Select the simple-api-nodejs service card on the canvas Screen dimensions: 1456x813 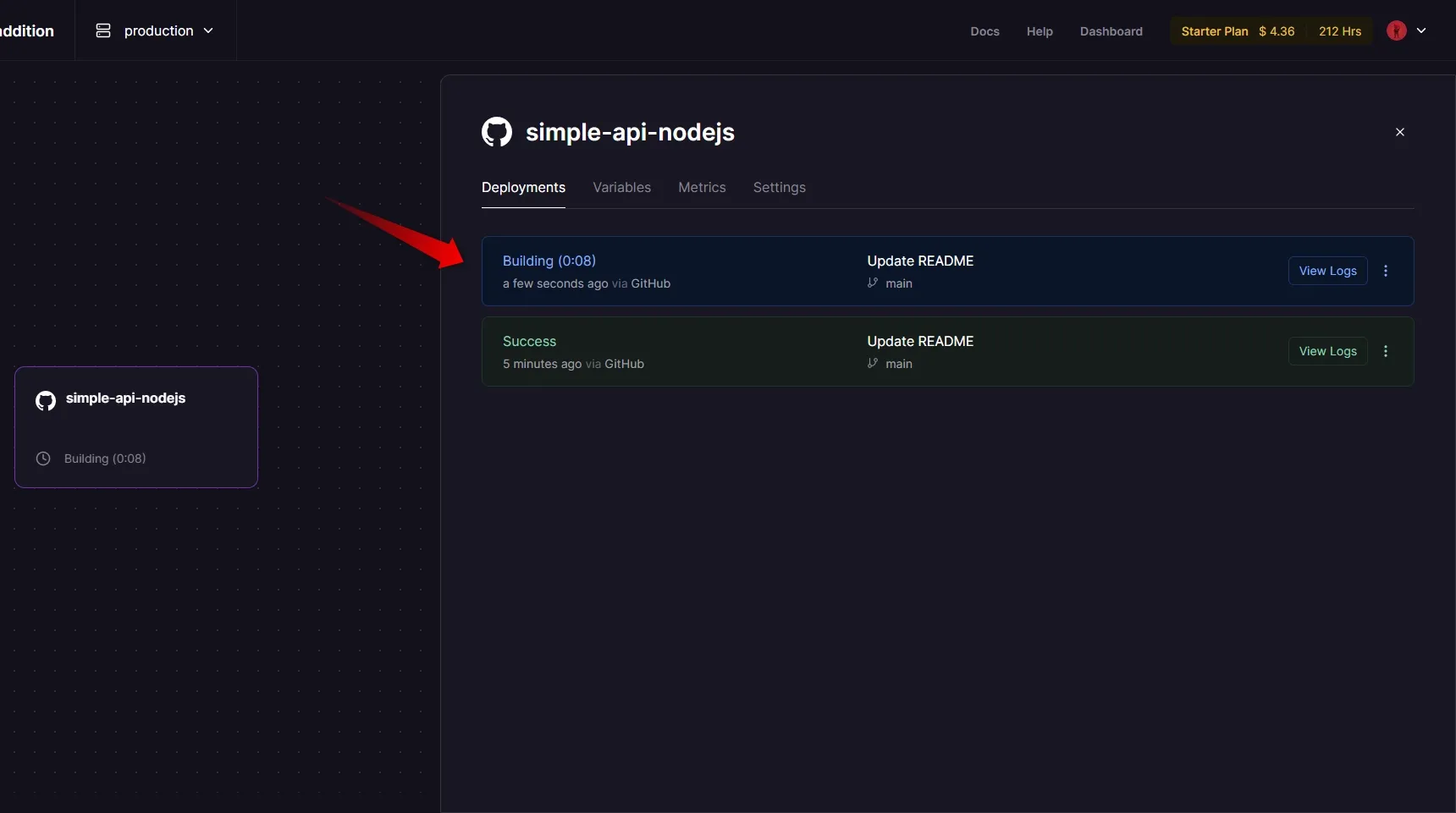coord(136,427)
